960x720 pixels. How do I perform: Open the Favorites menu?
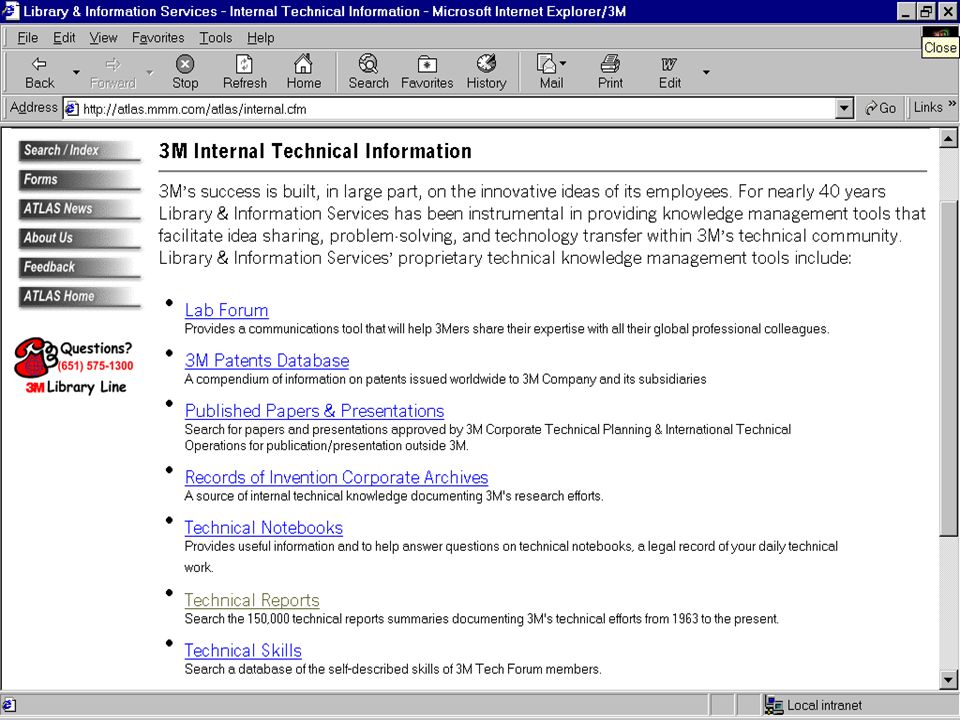point(158,38)
